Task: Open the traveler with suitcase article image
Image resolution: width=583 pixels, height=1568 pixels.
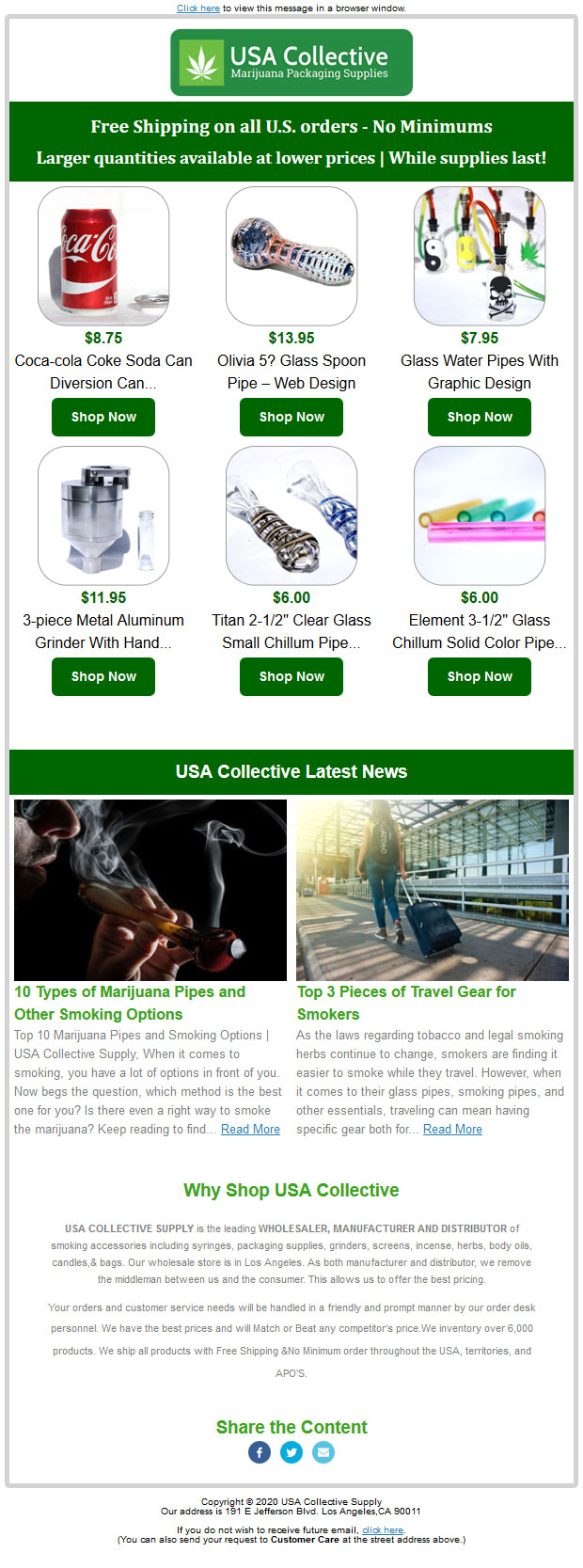Action: (x=433, y=890)
